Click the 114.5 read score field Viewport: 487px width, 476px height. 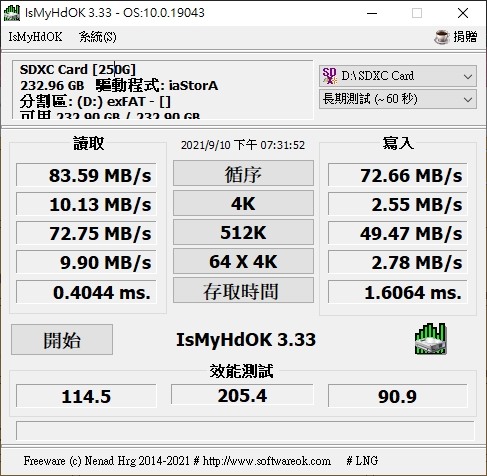[x=86, y=396]
